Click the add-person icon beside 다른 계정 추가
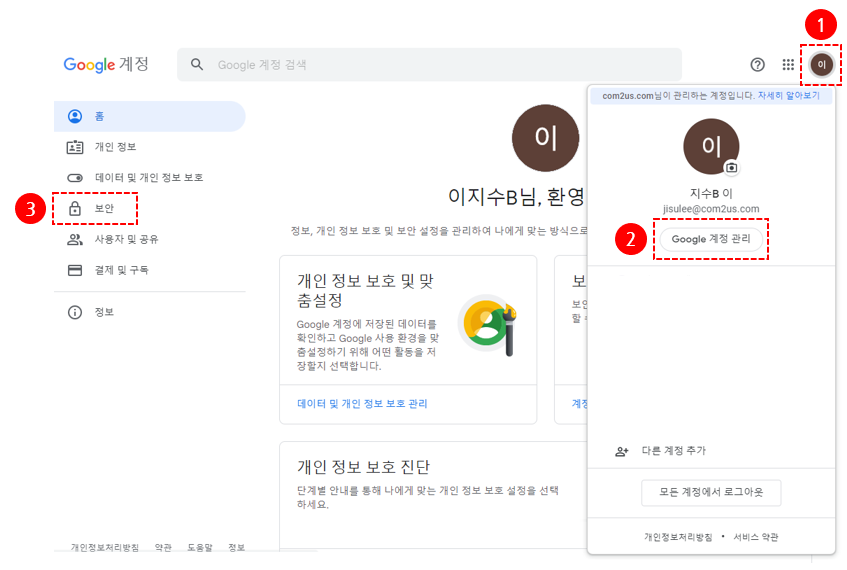Screen dimensions: 847x570 622,451
